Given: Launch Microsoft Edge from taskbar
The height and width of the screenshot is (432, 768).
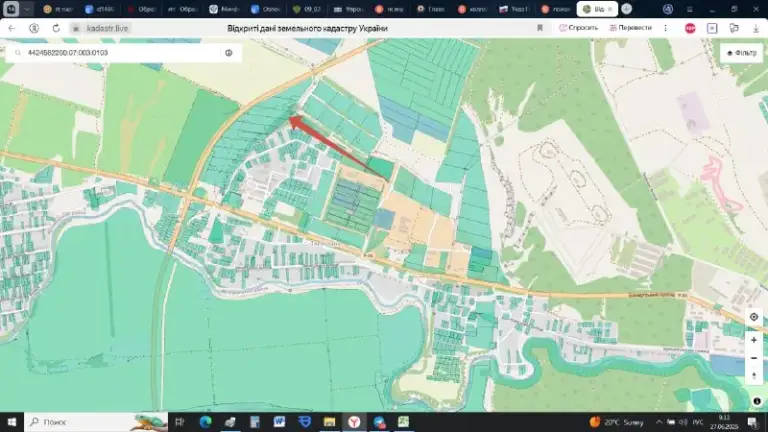Looking at the screenshot, I should tap(205, 422).
